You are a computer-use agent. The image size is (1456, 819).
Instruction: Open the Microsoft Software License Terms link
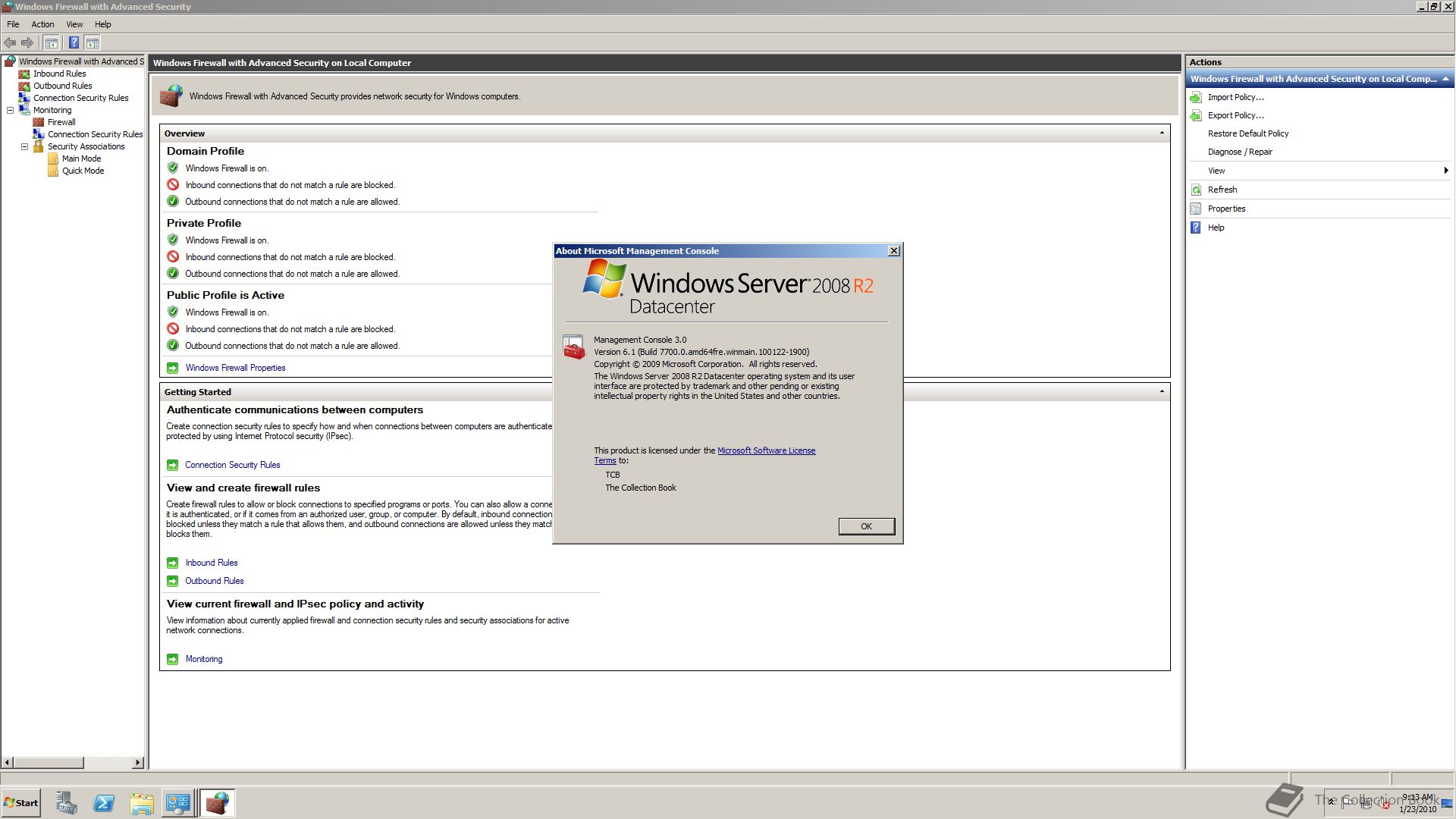click(x=766, y=450)
